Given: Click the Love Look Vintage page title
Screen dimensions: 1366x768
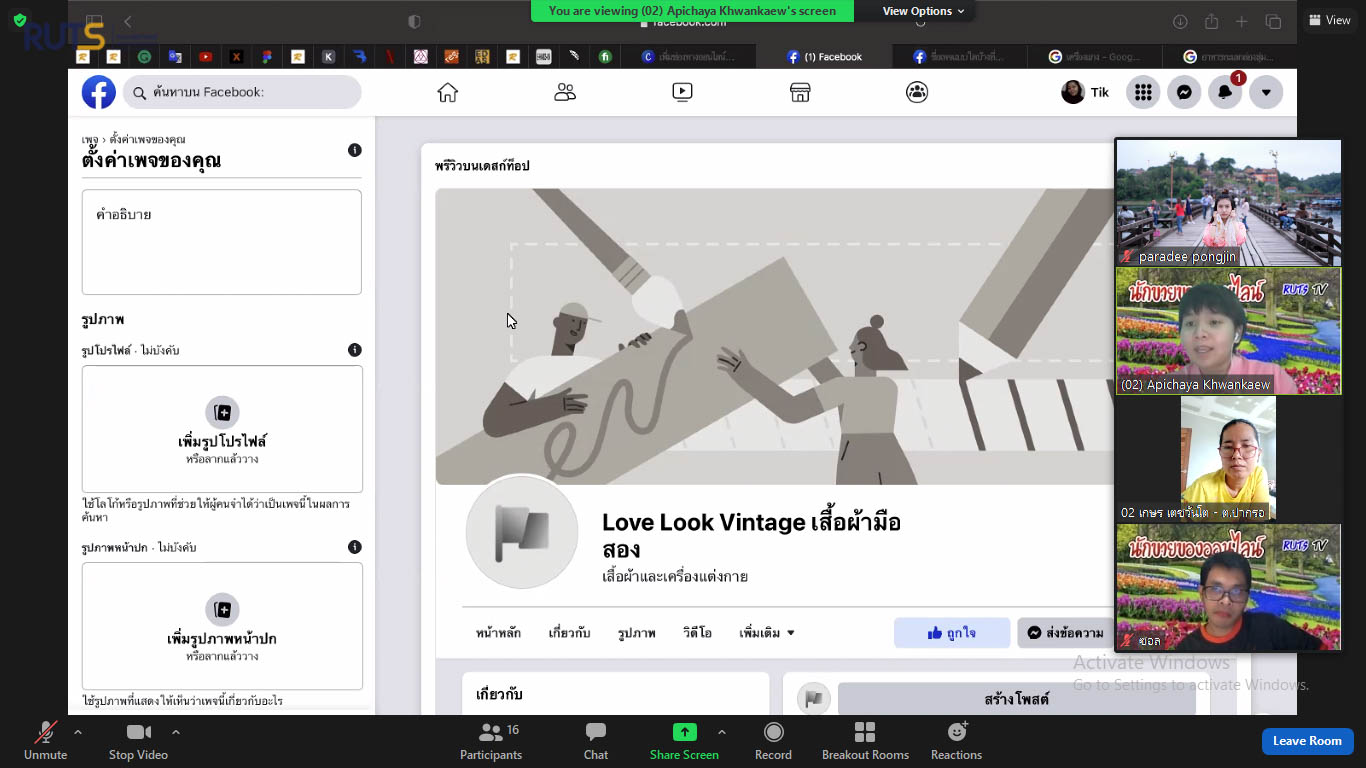Looking at the screenshot, I should point(751,536).
